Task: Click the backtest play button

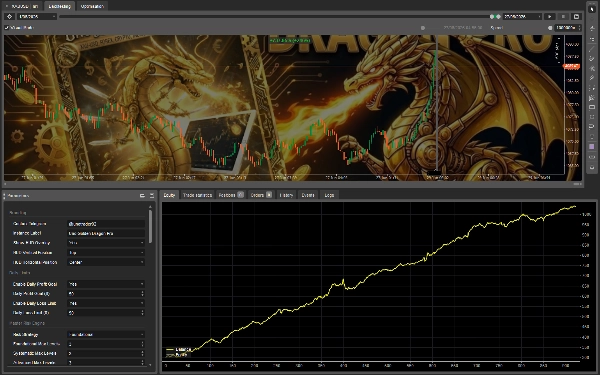Action: tap(550, 16)
